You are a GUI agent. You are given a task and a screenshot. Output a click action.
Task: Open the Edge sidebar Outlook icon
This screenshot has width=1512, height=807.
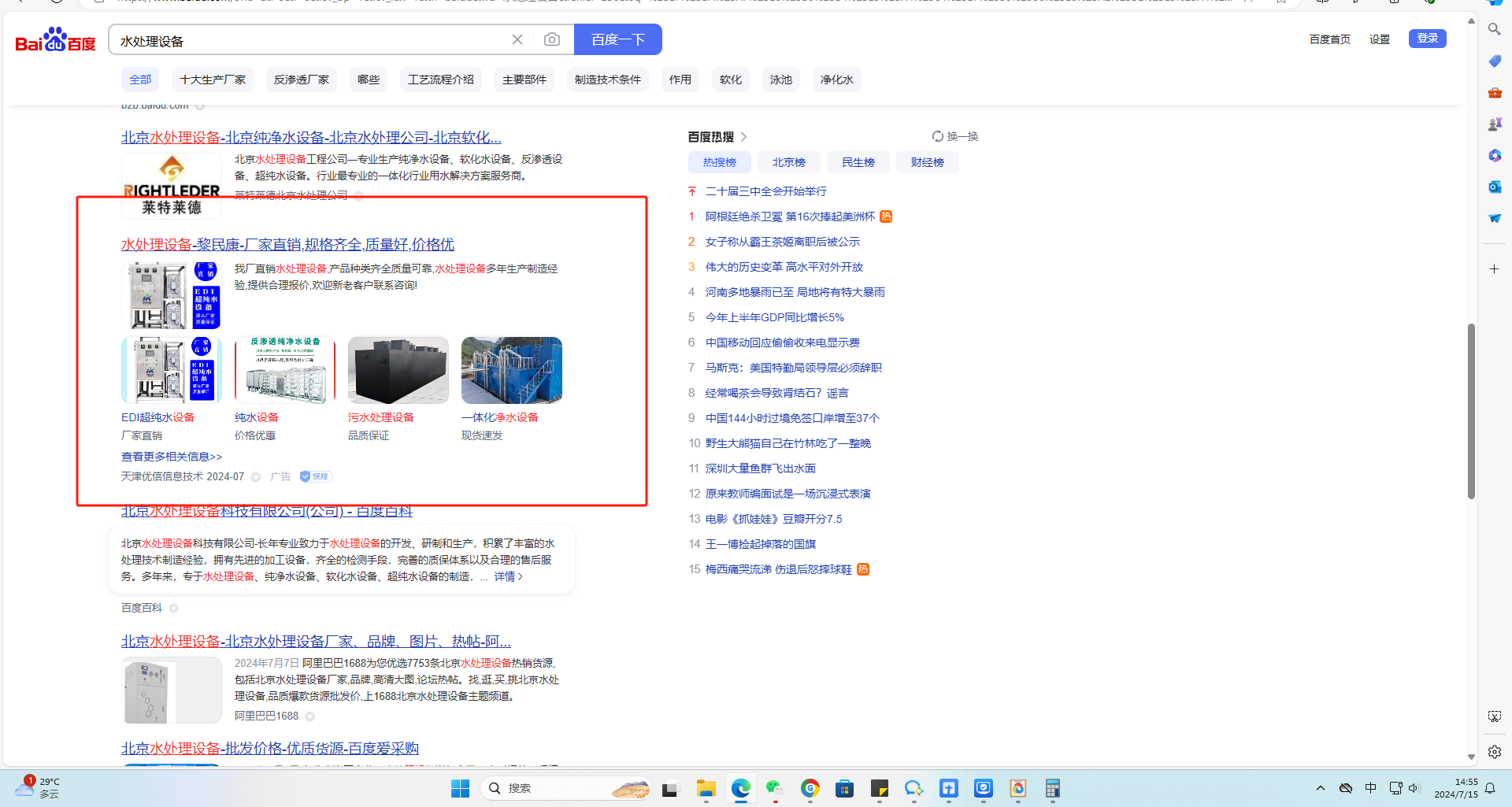(x=1494, y=187)
